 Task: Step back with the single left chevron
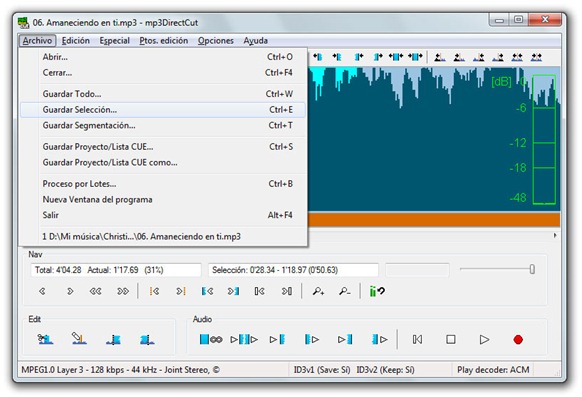(x=42, y=291)
